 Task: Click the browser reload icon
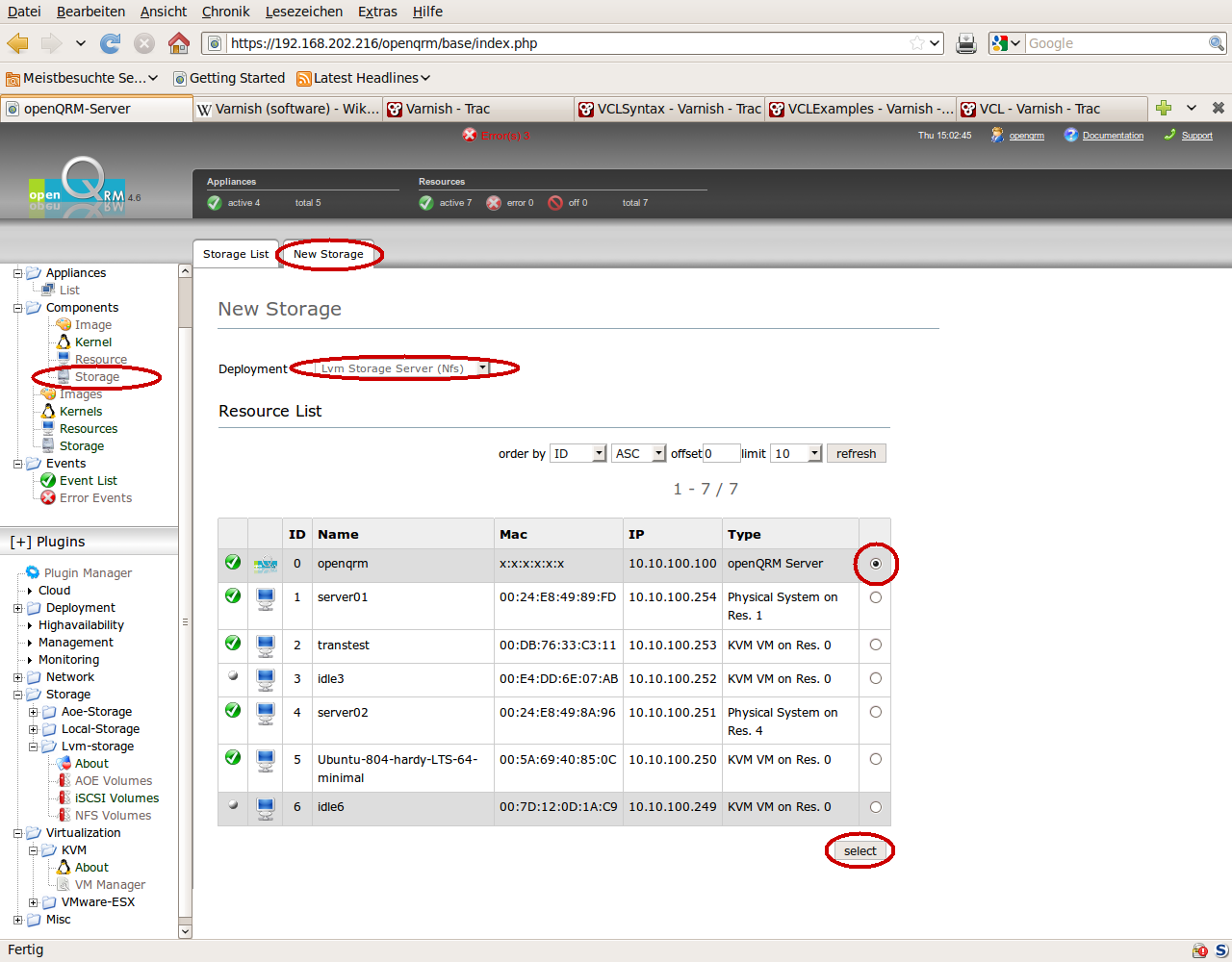pos(111,43)
